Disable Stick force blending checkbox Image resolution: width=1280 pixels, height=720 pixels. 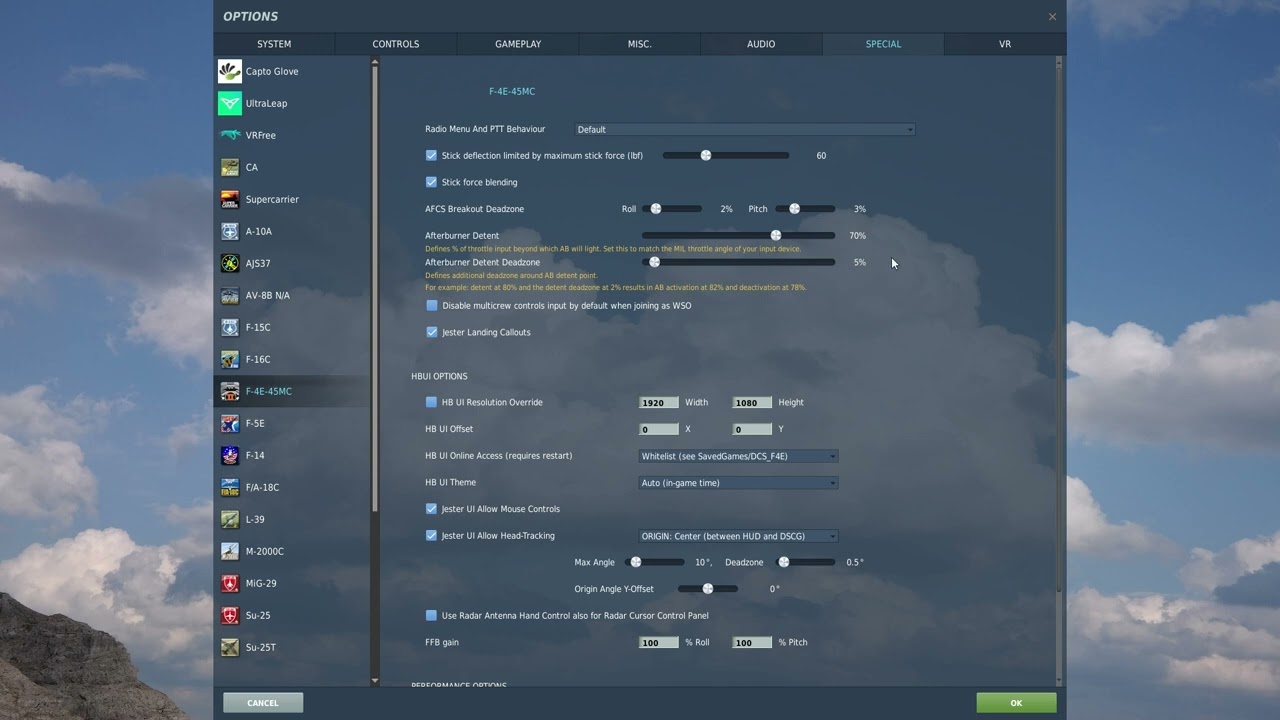(431, 182)
